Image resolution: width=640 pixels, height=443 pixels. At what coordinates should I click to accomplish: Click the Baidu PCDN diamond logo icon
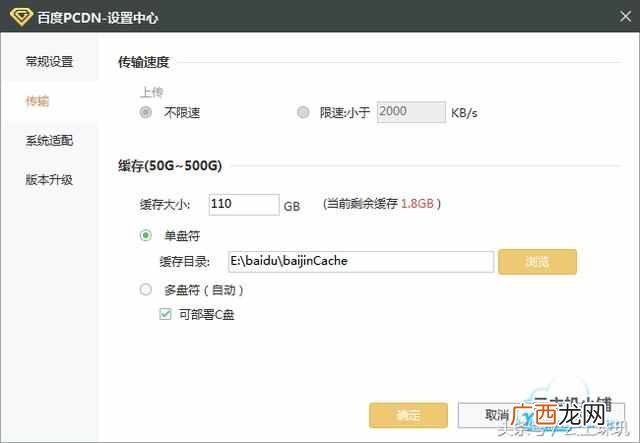[x=21, y=16]
